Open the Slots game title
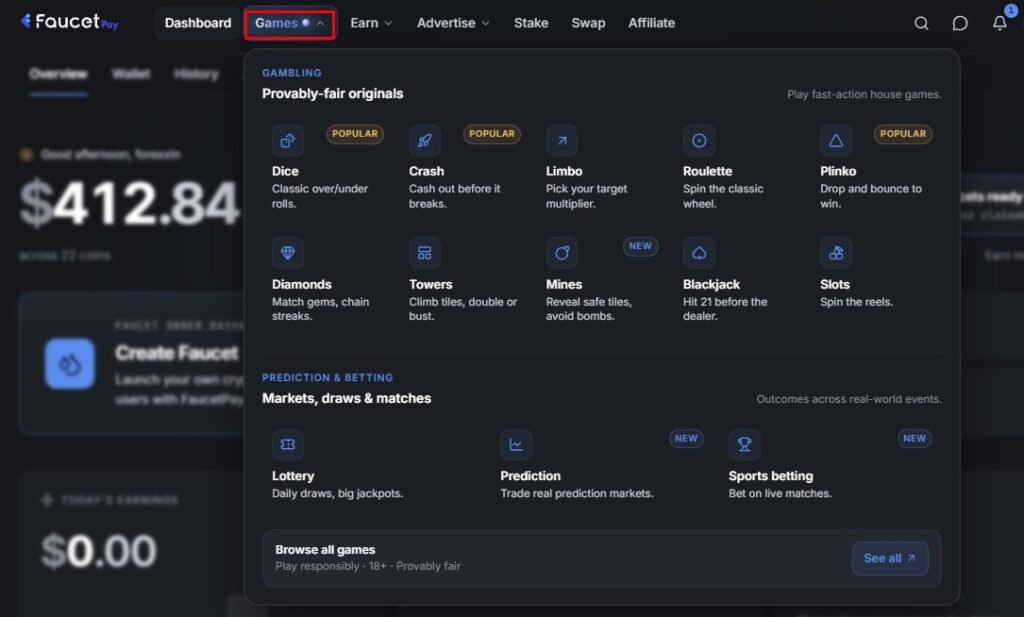Viewport: 1024px width, 617px height. point(835,284)
